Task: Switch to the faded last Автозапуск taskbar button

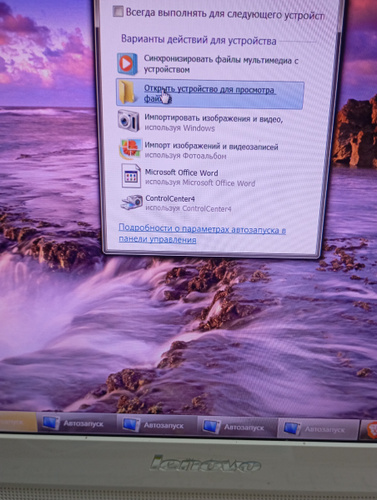Action: tap(318, 429)
